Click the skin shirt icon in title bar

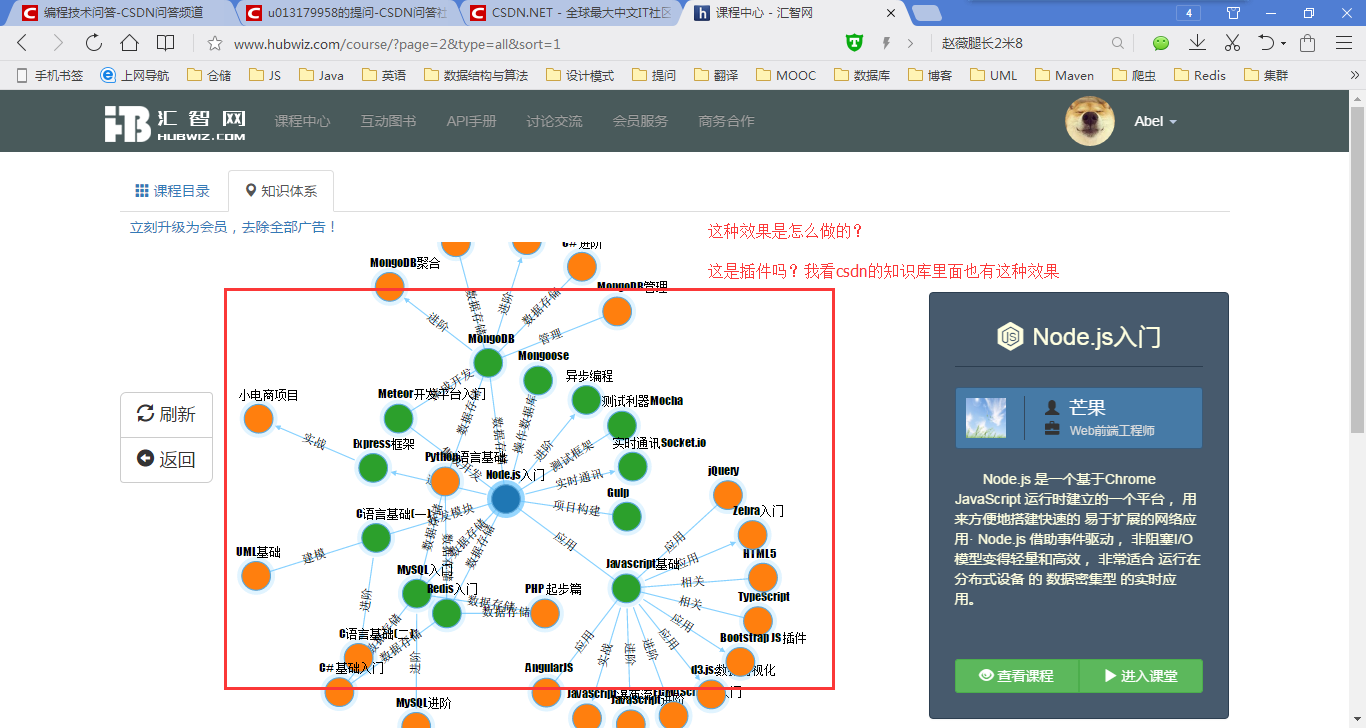[x=1233, y=13]
